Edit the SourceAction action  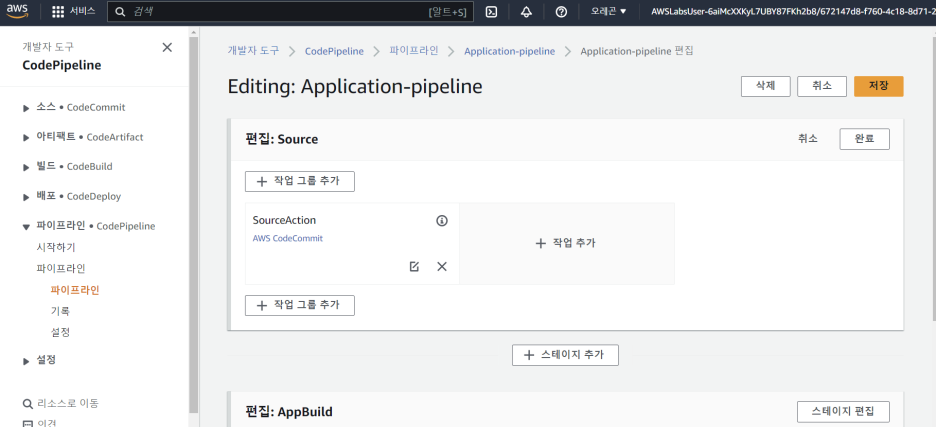pos(414,266)
